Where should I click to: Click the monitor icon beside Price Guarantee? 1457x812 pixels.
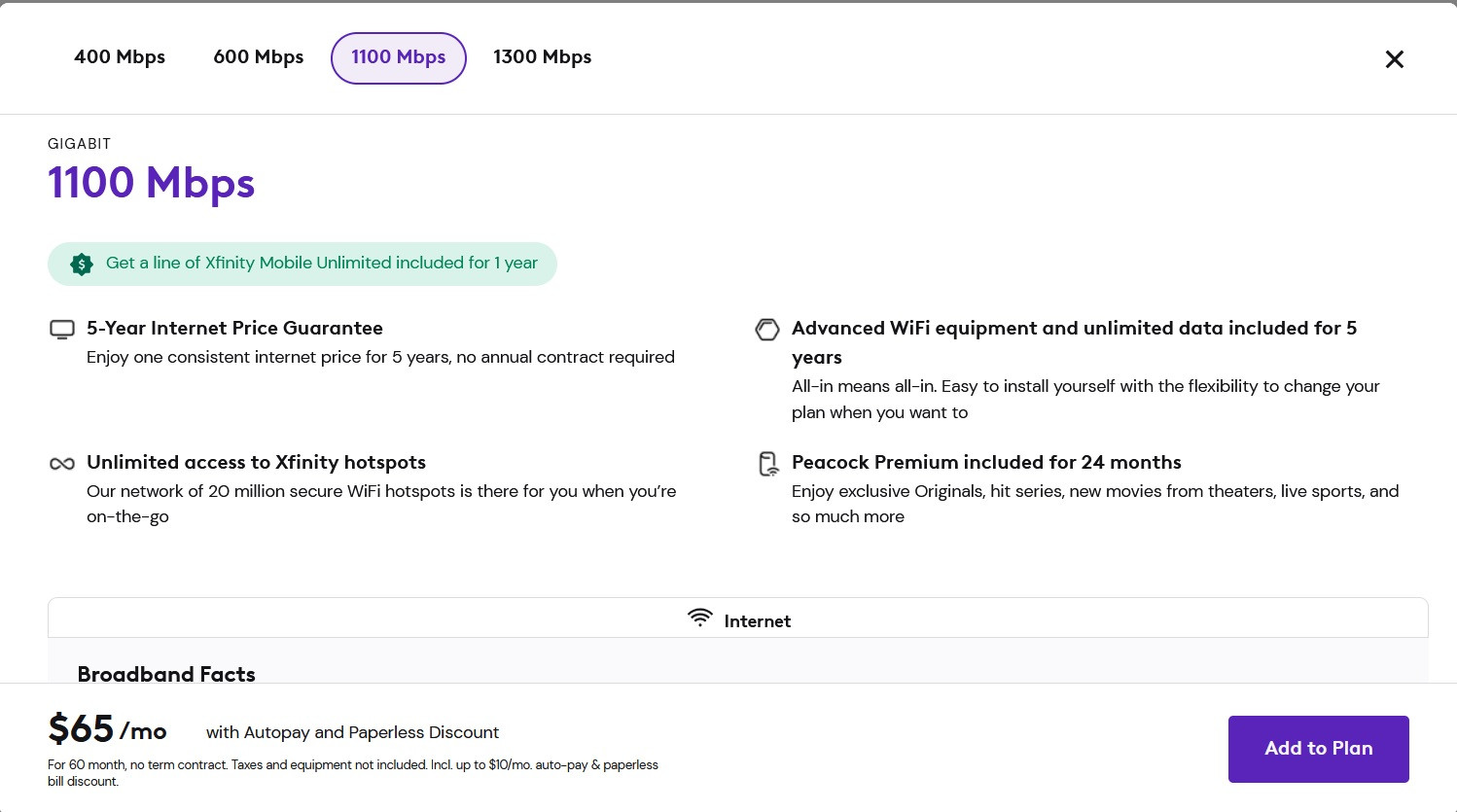(62, 330)
